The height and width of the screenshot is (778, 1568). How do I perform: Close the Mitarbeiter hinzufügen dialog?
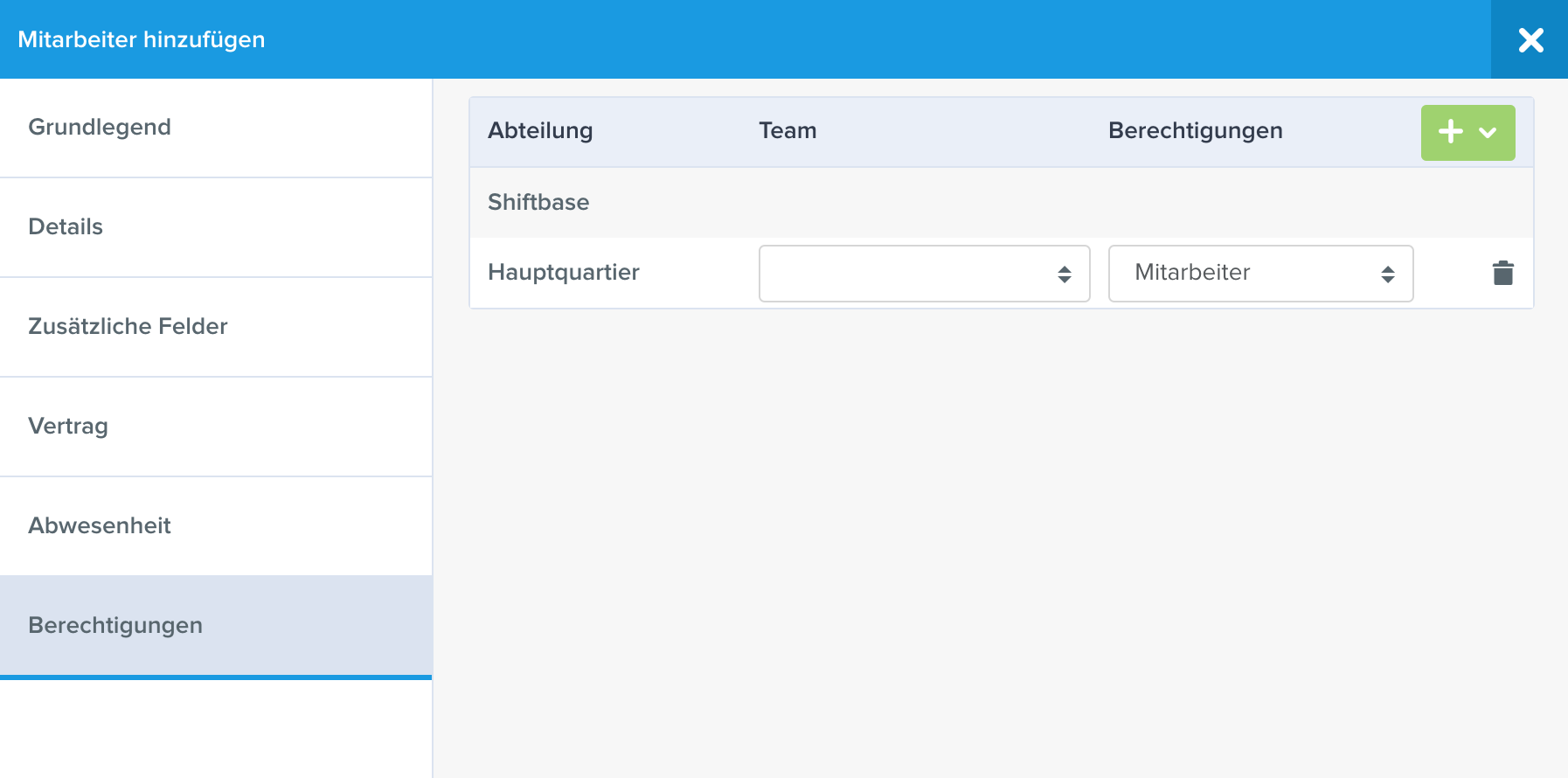point(1530,39)
